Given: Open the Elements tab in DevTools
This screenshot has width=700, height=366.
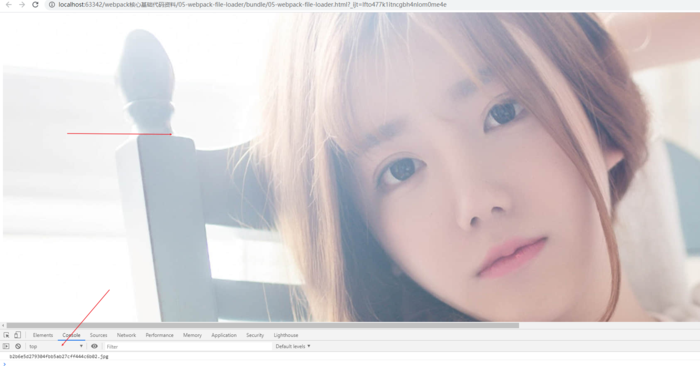Looking at the screenshot, I should pos(43,335).
